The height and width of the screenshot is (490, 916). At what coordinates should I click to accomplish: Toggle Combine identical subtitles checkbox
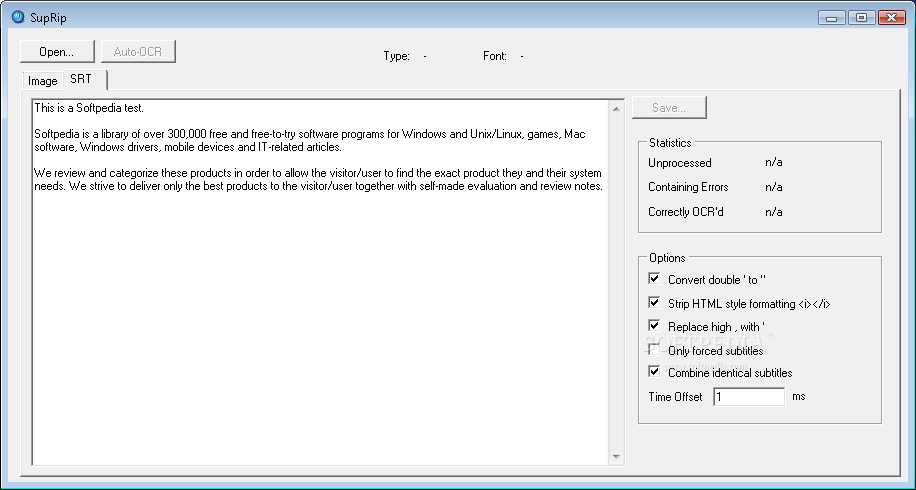[x=654, y=371]
